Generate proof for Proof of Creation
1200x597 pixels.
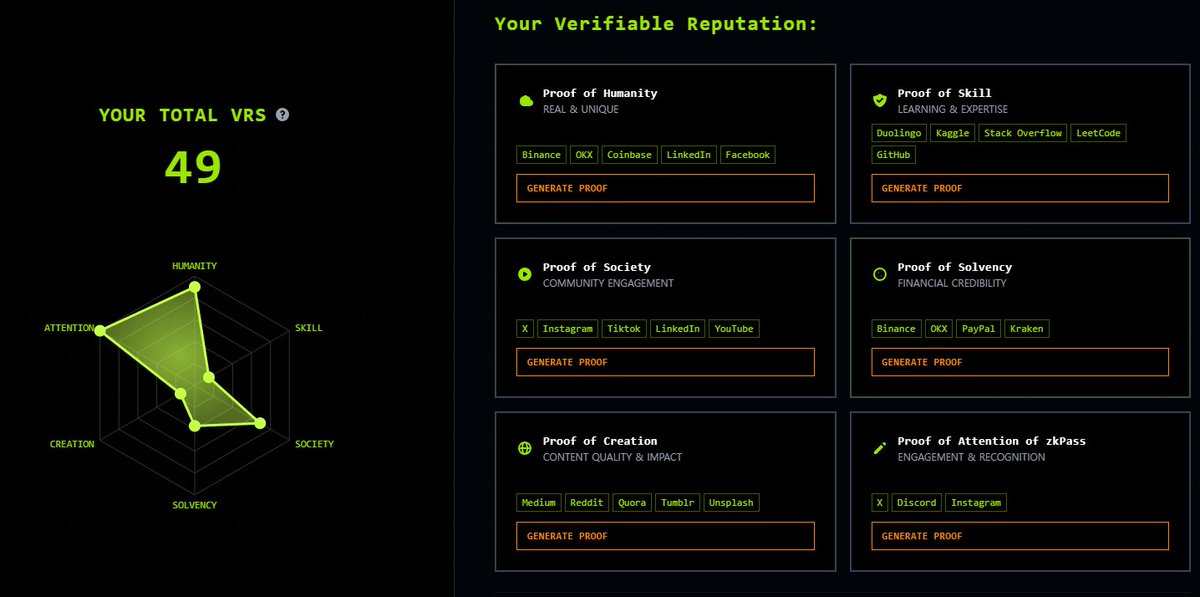pos(665,536)
